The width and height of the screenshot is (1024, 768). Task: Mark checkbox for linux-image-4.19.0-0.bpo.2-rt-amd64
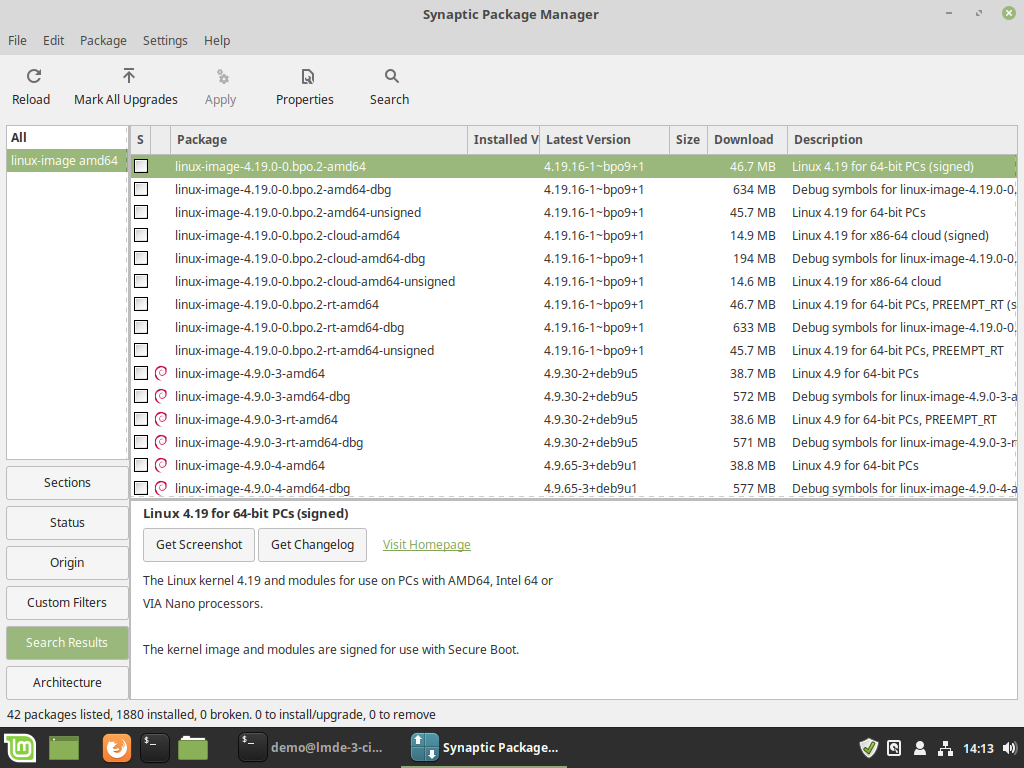tap(141, 304)
